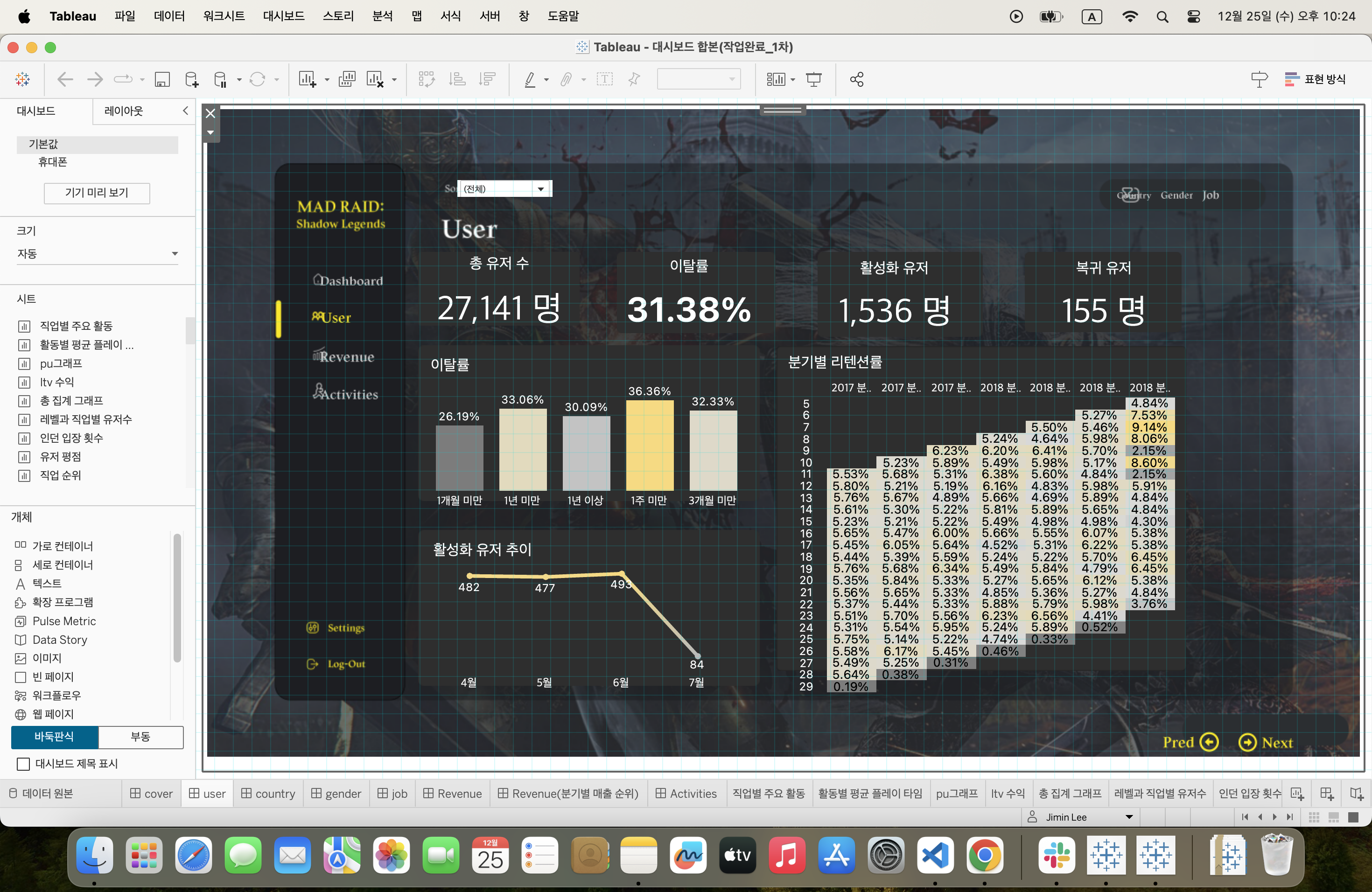Image resolution: width=1372 pixels, height=892 pixels.
Task: Select 레벨과 직업별 유저수 in sheet list
Action: [x=86, y=419]
